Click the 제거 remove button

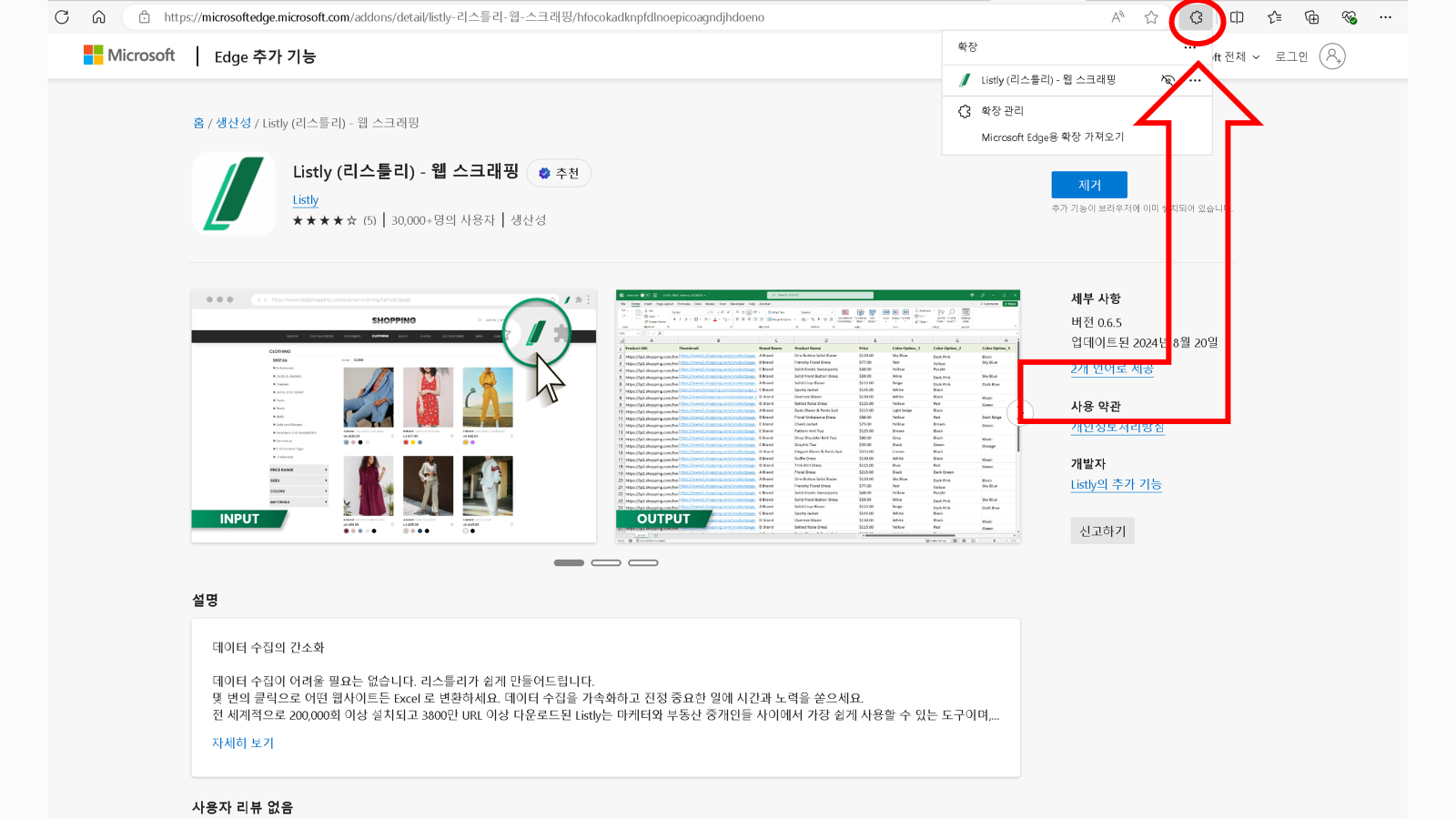tap(1089, 185)
